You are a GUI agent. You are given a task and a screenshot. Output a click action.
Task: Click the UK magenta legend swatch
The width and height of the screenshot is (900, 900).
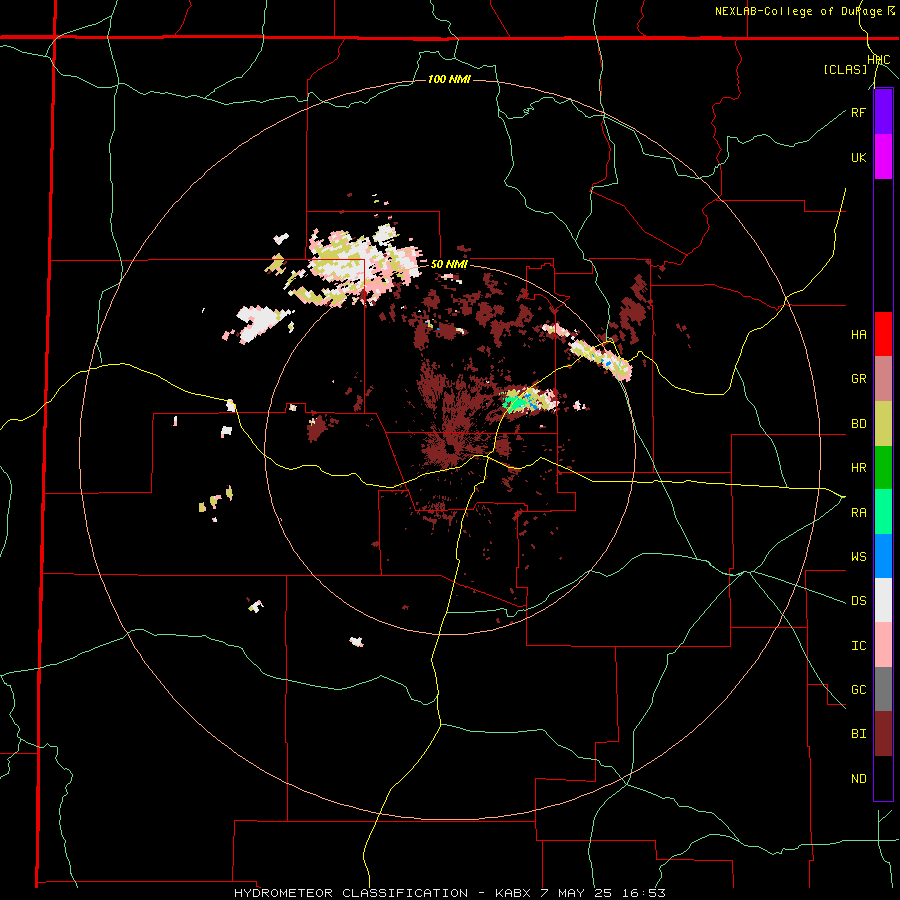(x=883, y=157)
